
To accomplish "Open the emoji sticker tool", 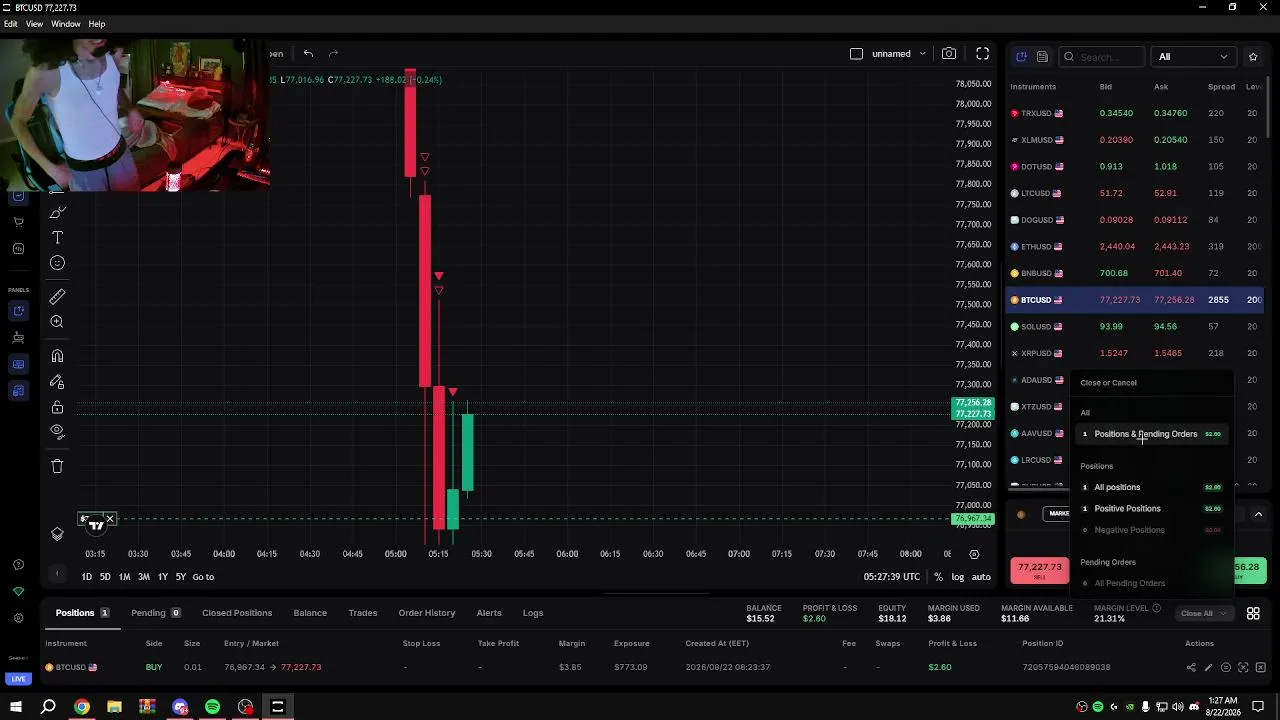I will [57, 263].
